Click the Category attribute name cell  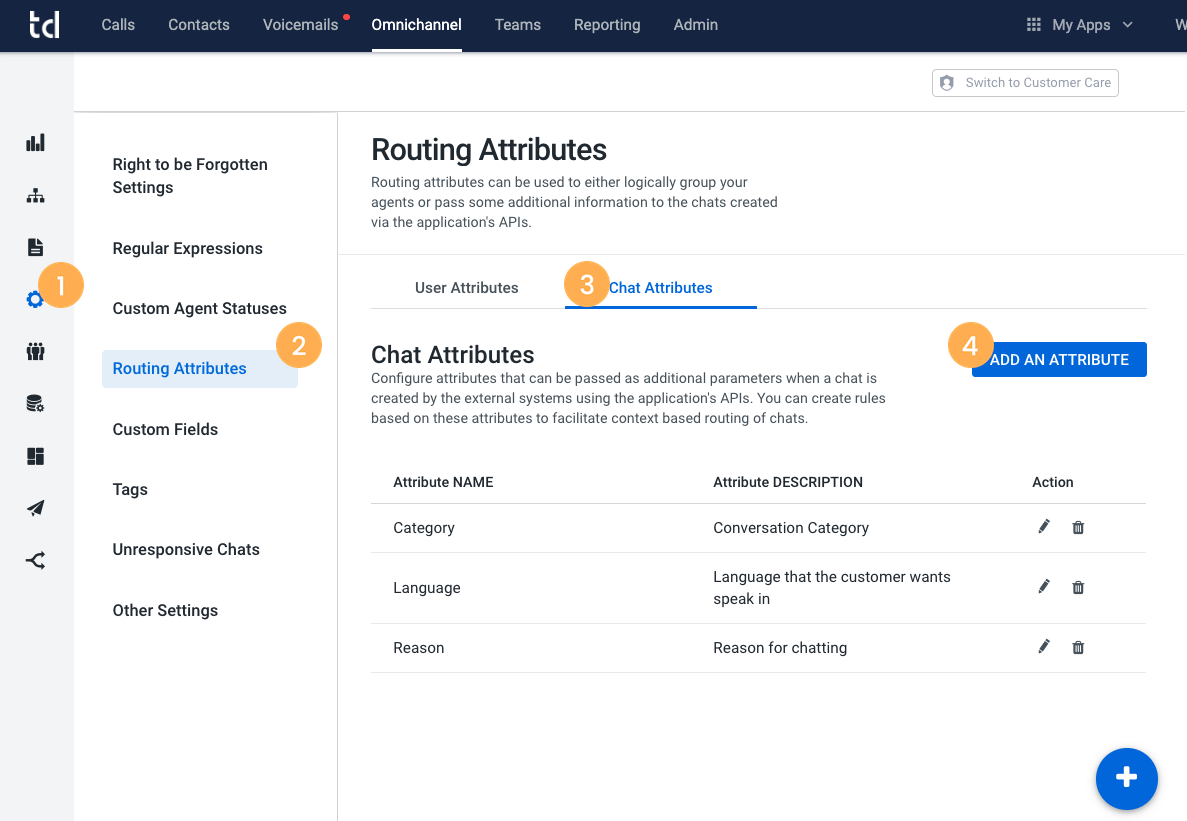tap(424, 527)
